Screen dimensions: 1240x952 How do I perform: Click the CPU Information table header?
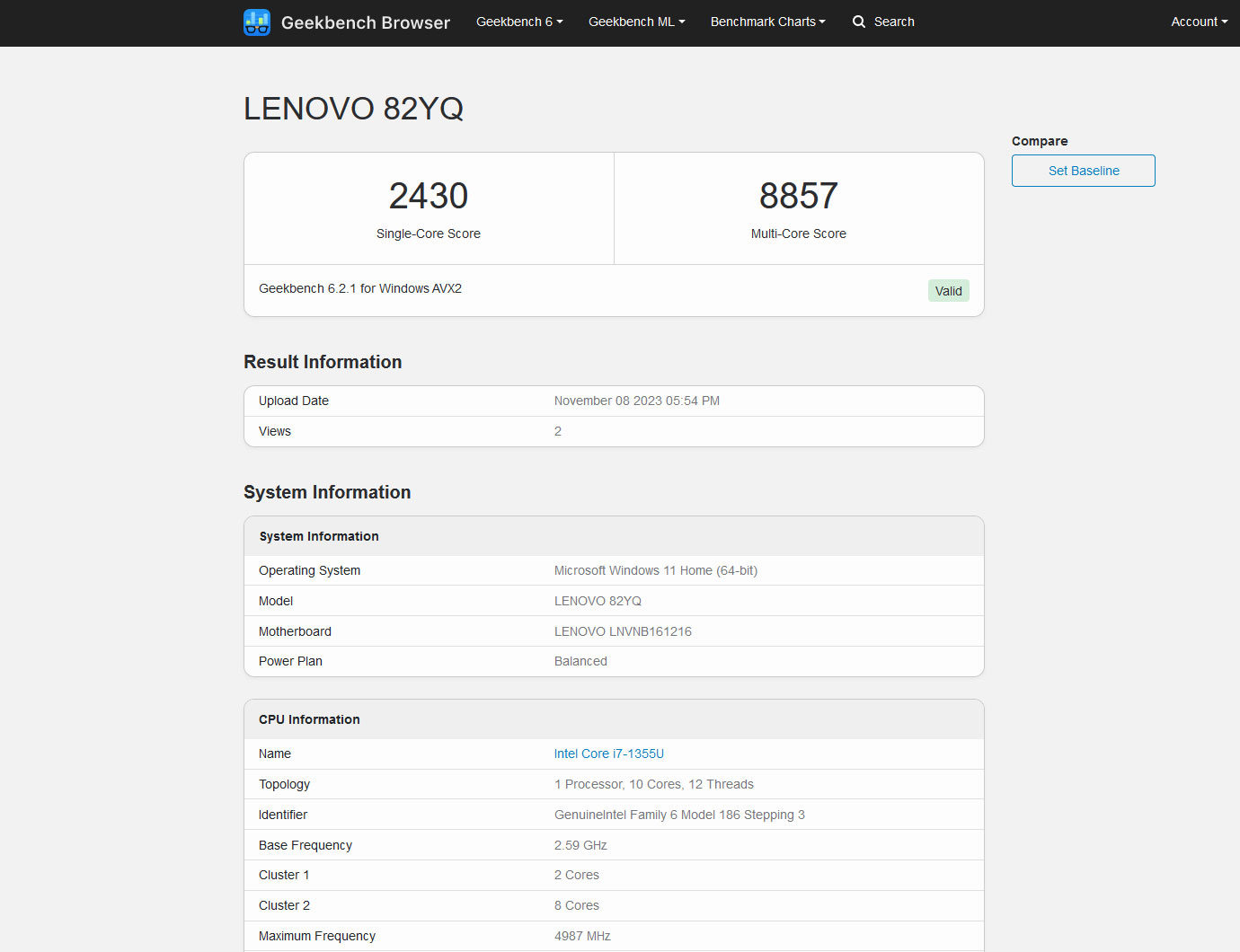309,719
